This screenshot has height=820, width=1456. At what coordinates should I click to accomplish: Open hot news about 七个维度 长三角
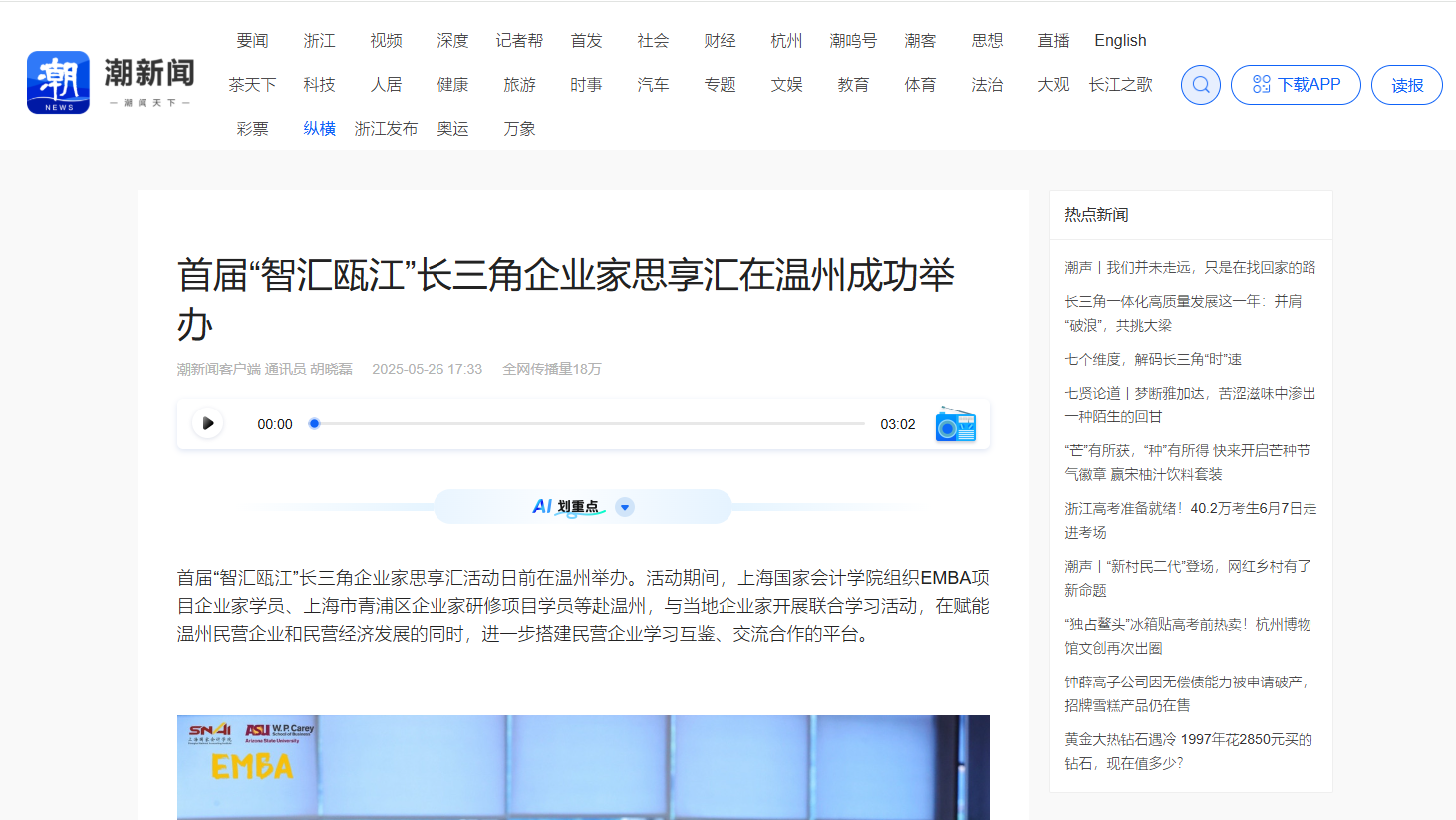coord(1152,359)
